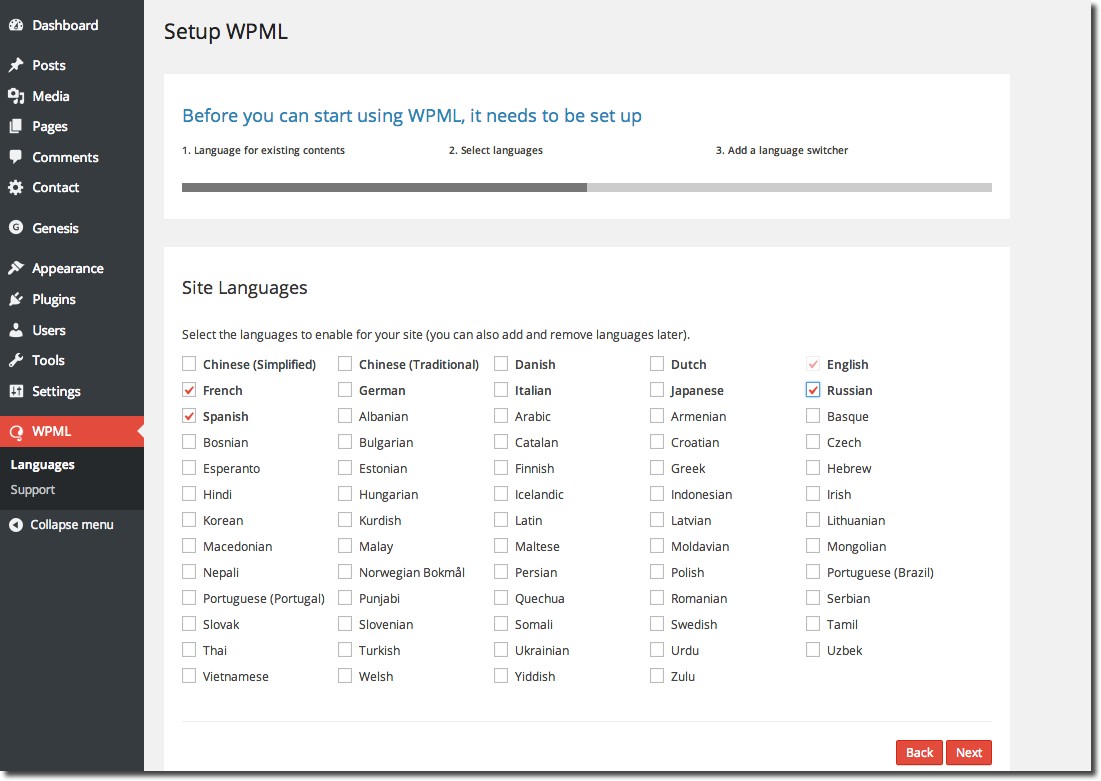Screen dimensions: 1101x781
Task: Click the setup progress bar
Action: 586,187
